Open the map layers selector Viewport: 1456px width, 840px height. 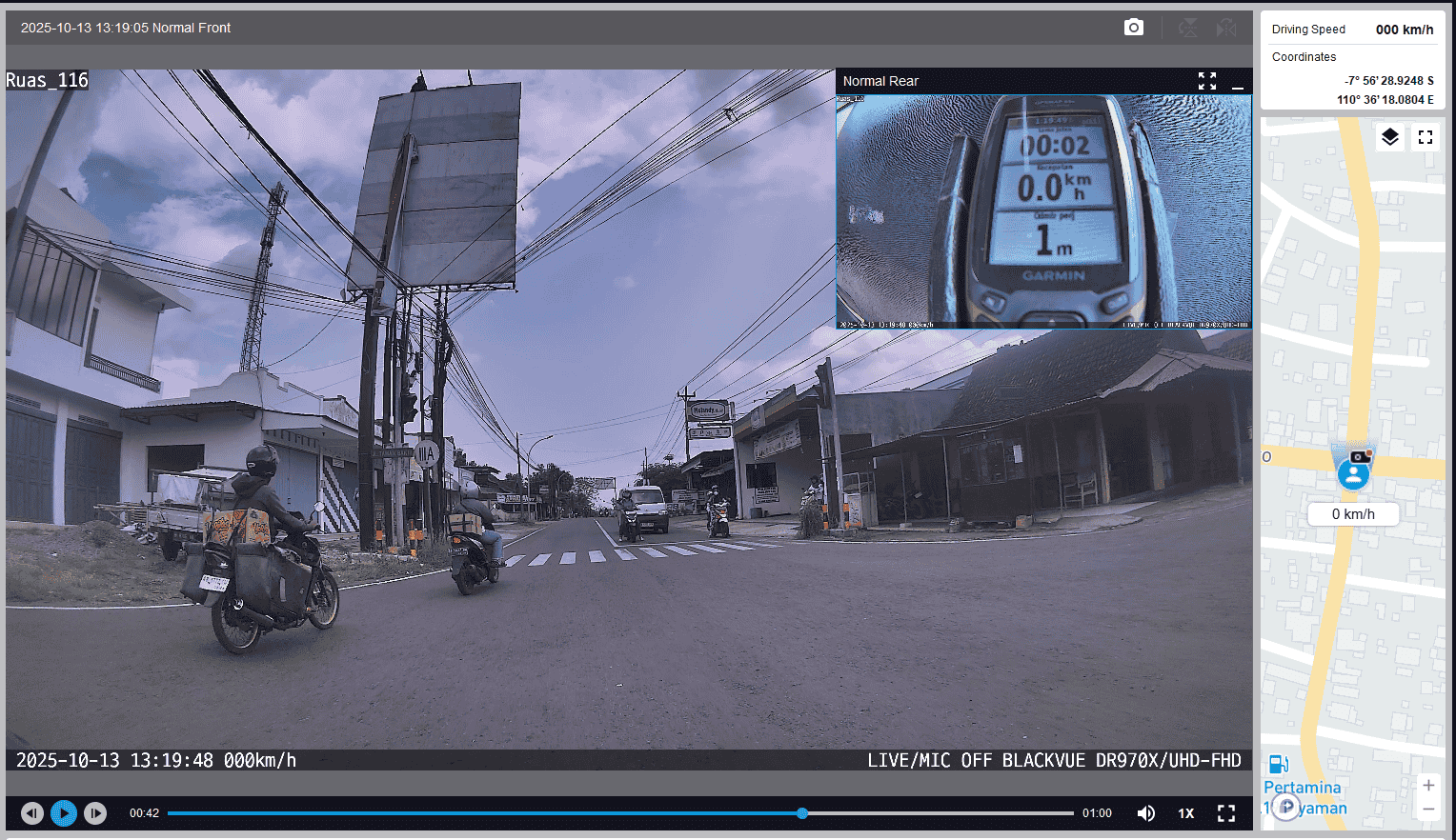pyautogui.click(x=1390, y=137)
